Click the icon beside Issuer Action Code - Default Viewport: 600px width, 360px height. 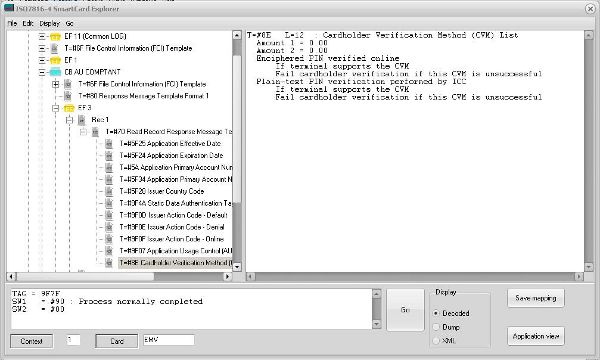coord(109,215)
